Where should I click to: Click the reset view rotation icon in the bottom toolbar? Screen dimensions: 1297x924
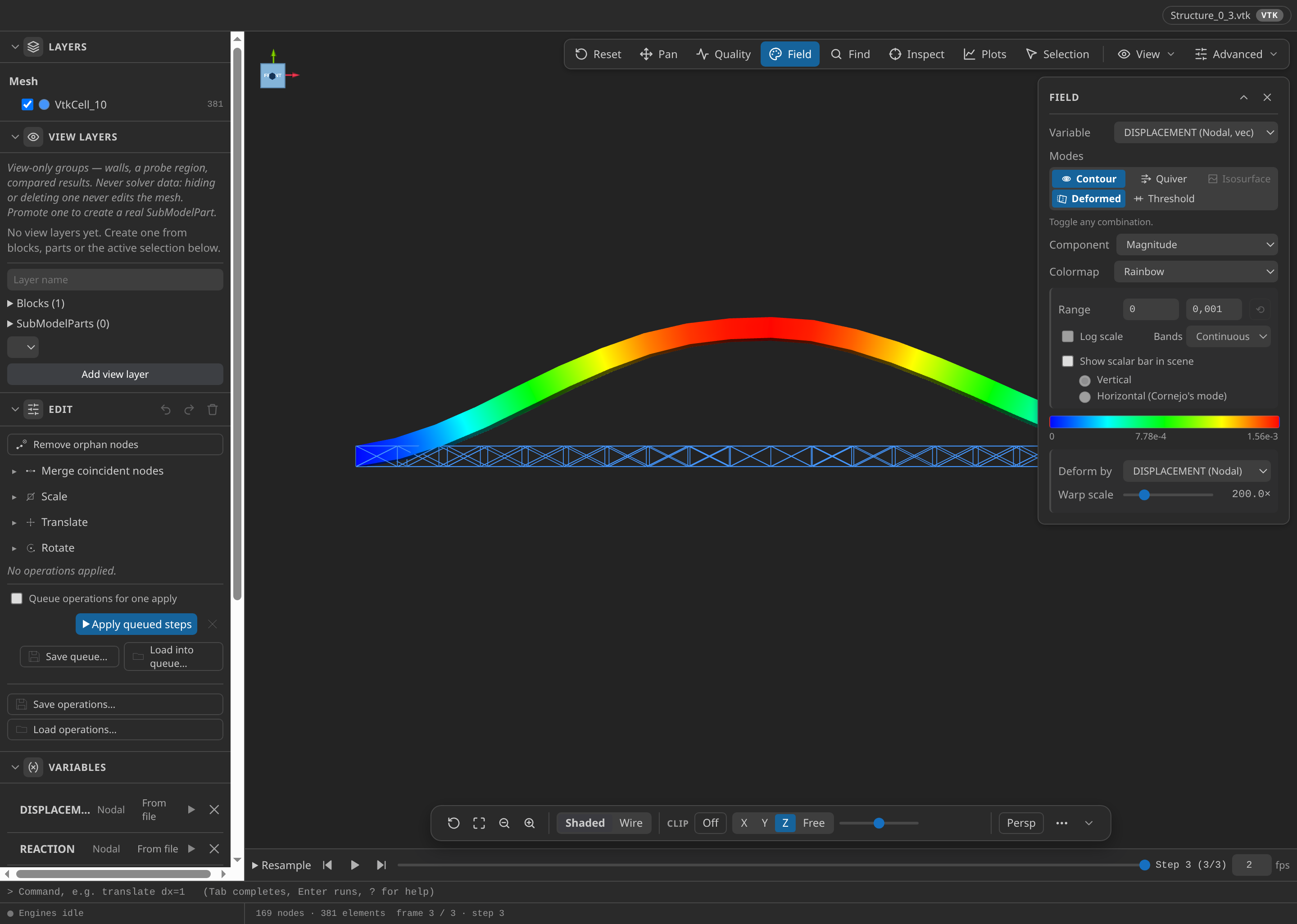click(453, 823)
